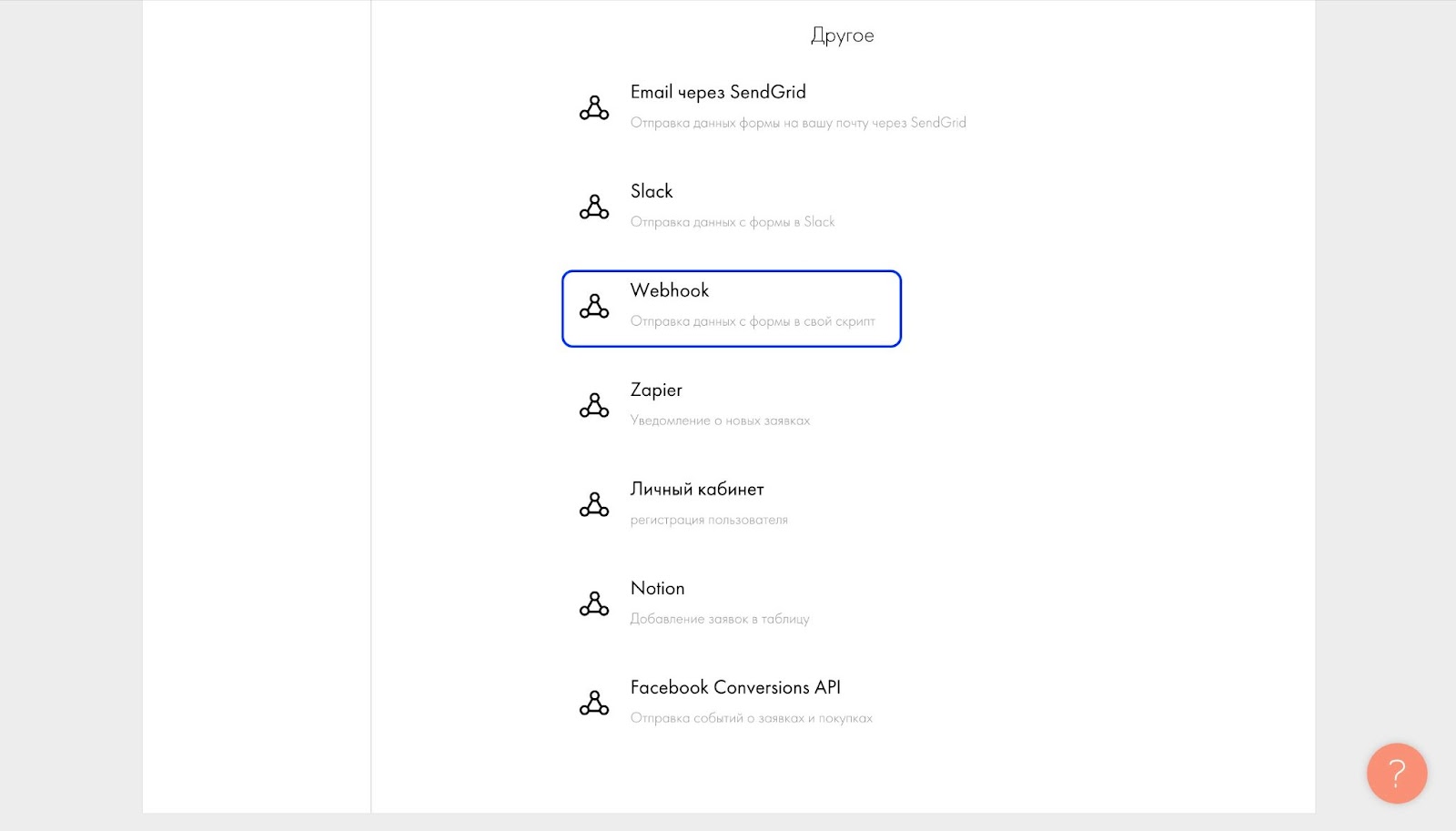Click description 'Отправка событий о заявках и покупках'
The width and height of the screenshot is (1456, 831).
(752, 718)
